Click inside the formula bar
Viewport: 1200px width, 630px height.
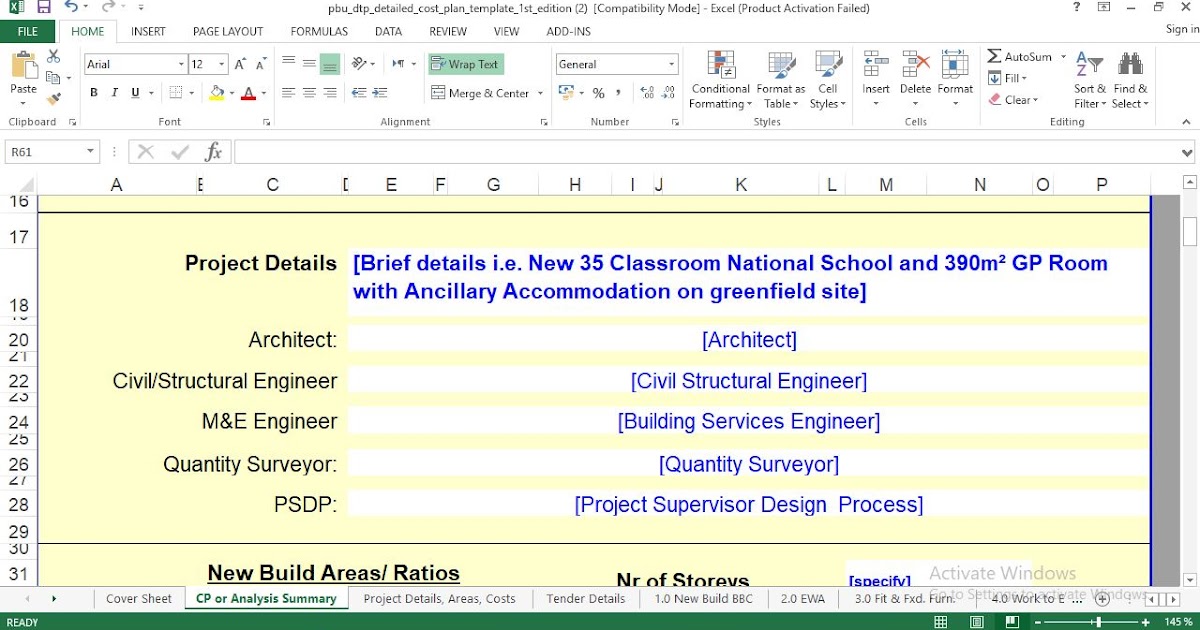coord(600,152)
